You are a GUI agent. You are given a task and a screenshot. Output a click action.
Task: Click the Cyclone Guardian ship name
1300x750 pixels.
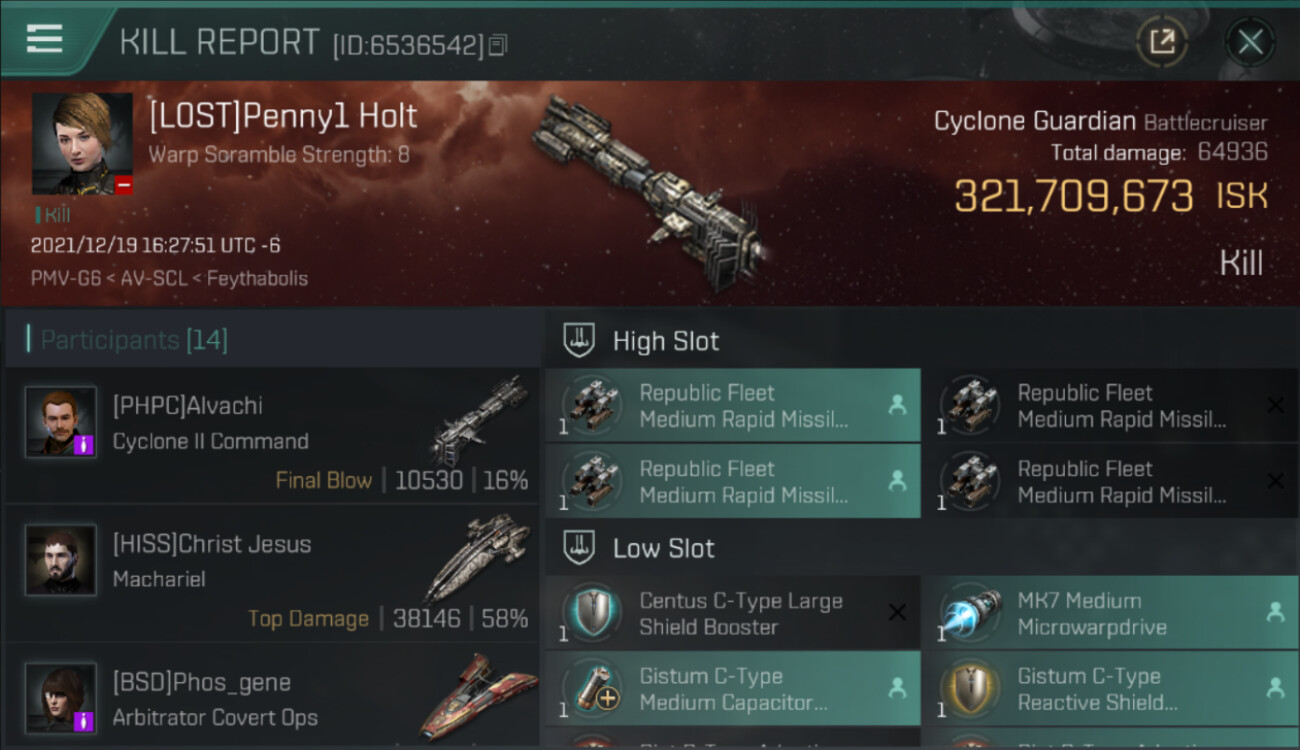click(1034, 122)
